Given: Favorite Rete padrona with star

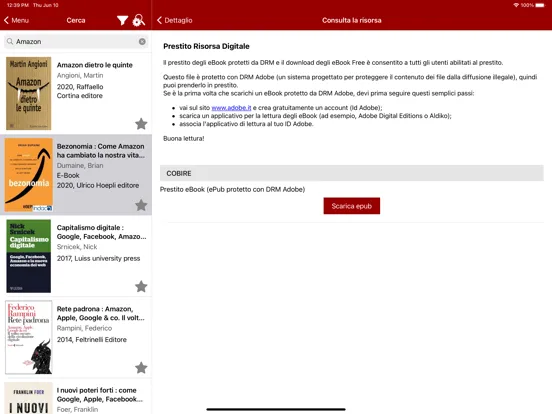Looking at the screenshot, I should (141, 368).
